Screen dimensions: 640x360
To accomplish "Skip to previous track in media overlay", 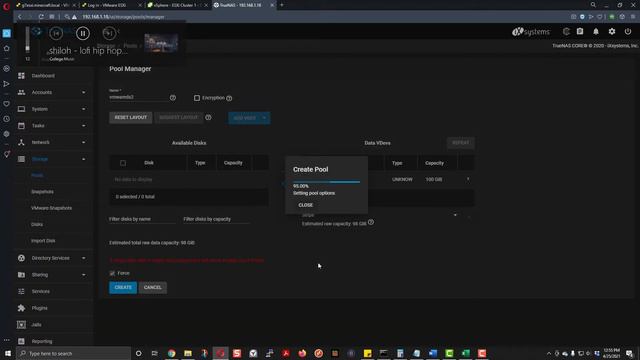I will click(56, 33).
